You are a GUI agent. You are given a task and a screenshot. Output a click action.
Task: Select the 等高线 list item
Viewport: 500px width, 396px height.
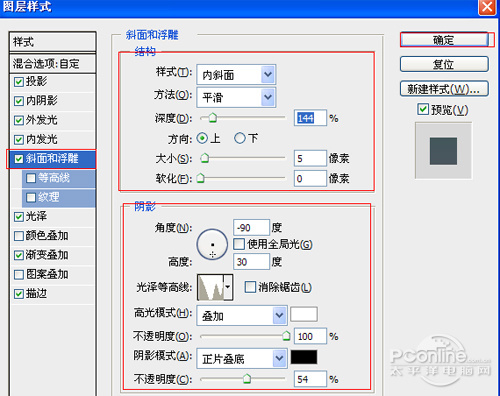[59, 178]
